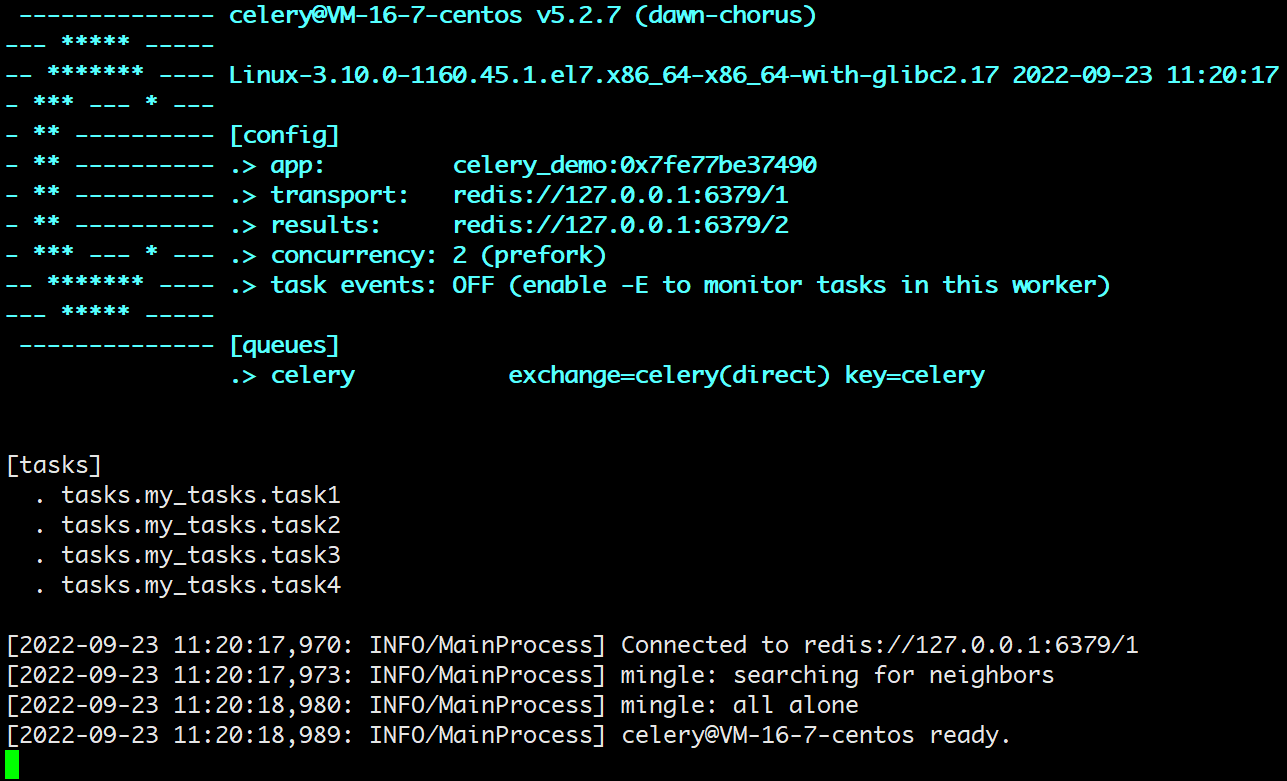
Task: Click the transport URL redis://127.0.0.1:6379/1
Action: pyautogui.click(x=621, y=195)
